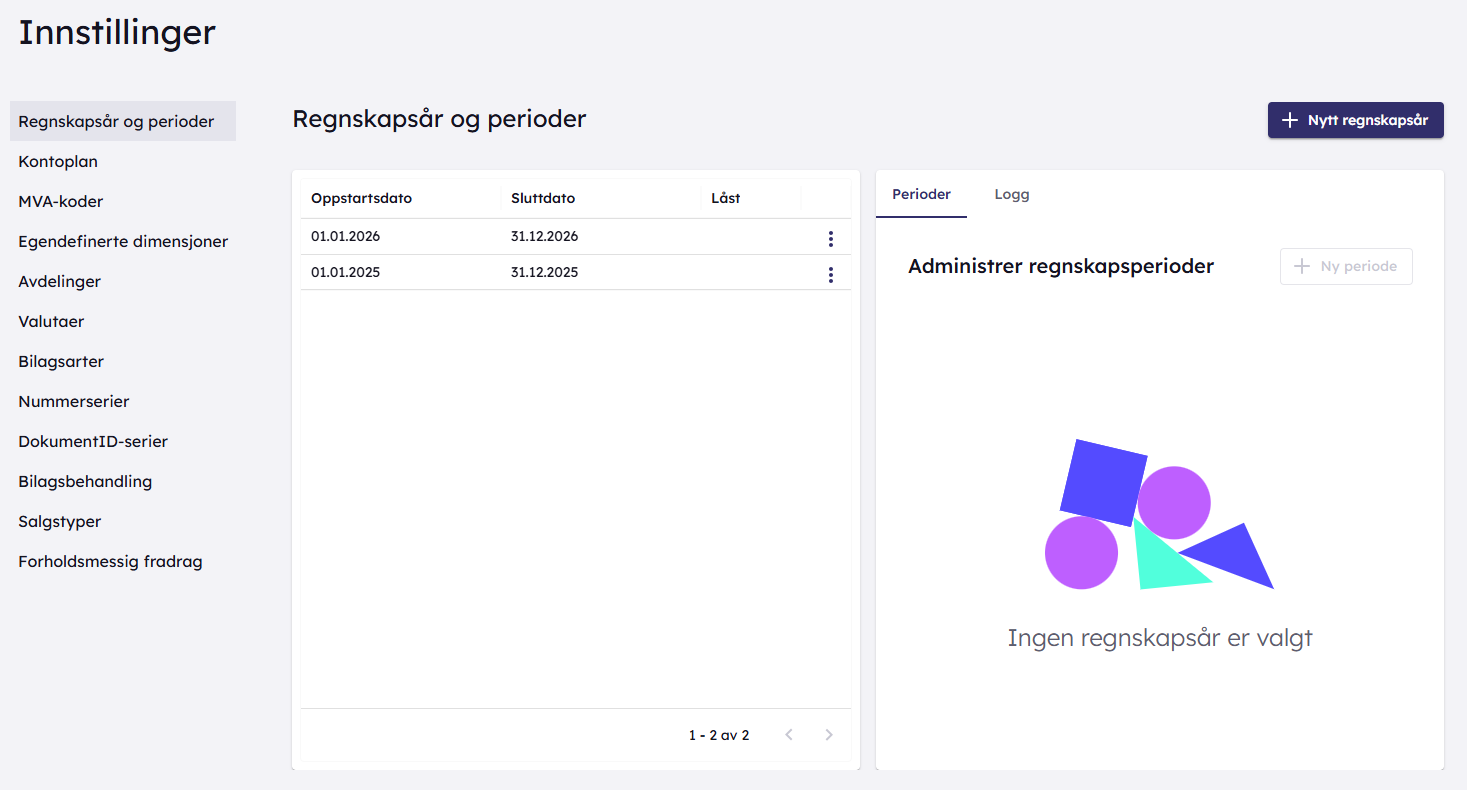Sort by the Sluttdato column header
This screenshot has height=790, width=1467.
pos(543,198)
